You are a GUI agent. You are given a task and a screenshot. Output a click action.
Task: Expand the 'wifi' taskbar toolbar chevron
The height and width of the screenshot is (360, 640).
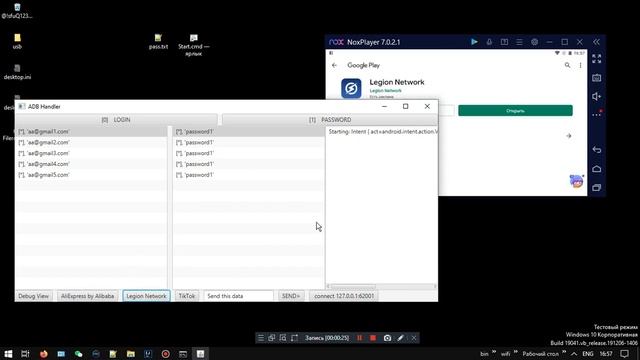[x=515, y=352]
